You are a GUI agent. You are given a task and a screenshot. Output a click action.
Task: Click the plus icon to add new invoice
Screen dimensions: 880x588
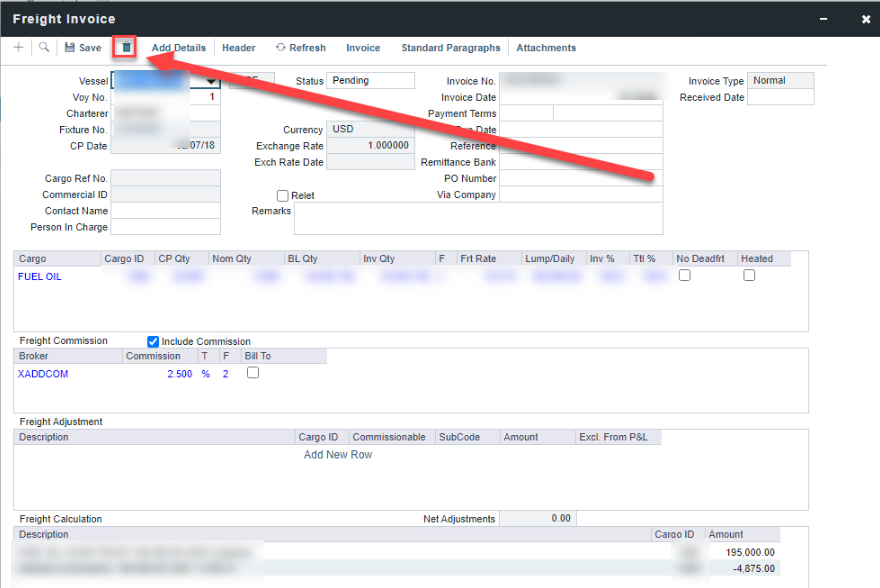(19, 47)
